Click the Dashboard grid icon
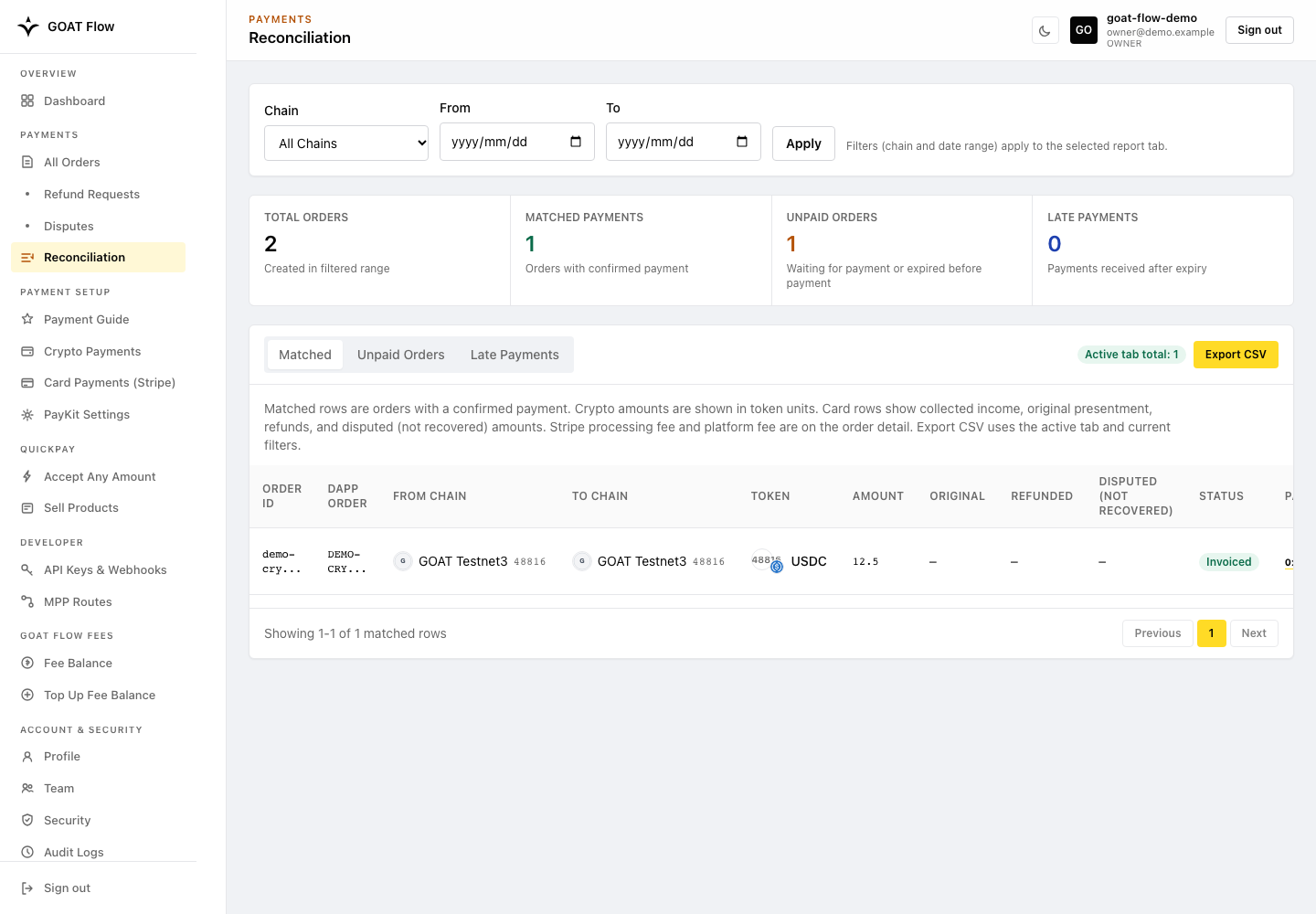 pos(27,101)
